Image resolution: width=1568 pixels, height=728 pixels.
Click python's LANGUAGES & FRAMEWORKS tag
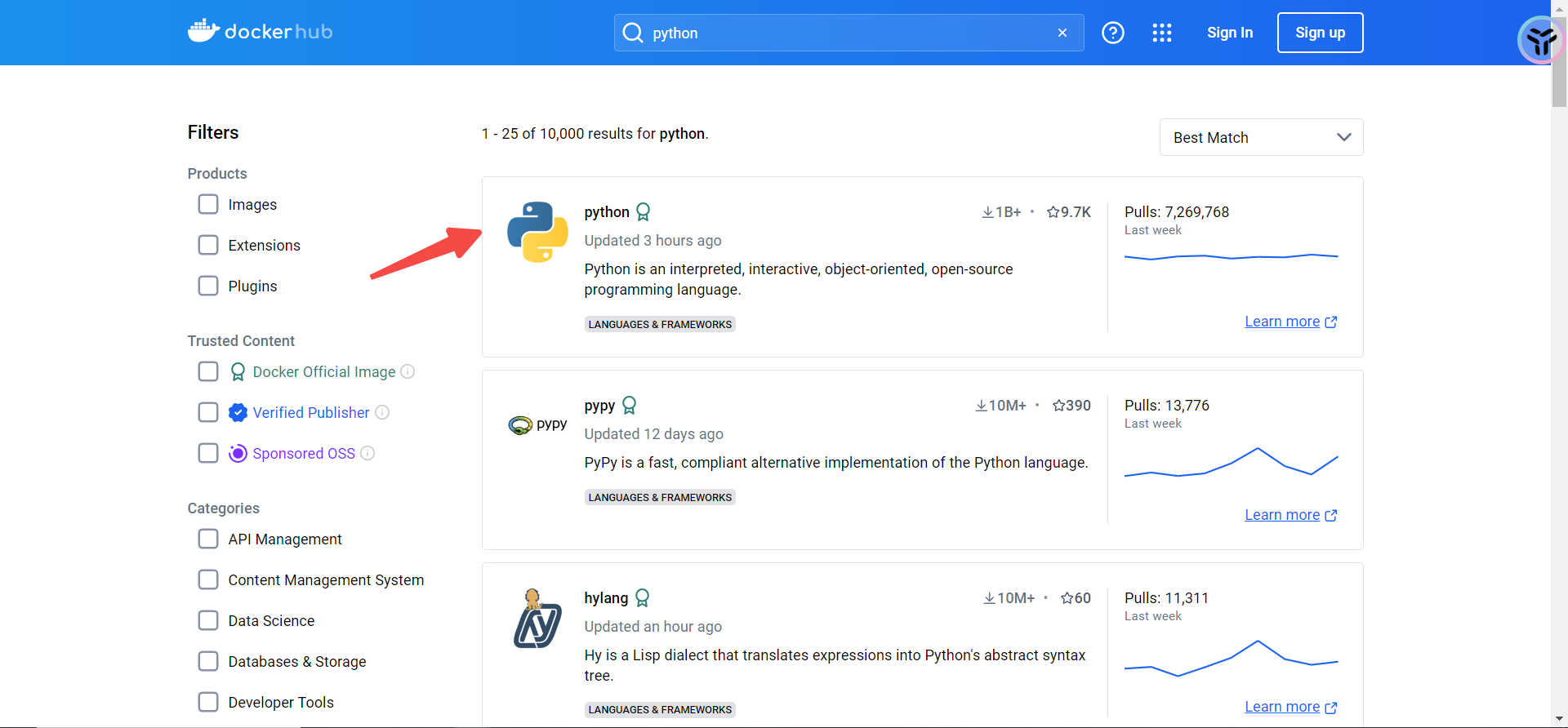660,324
